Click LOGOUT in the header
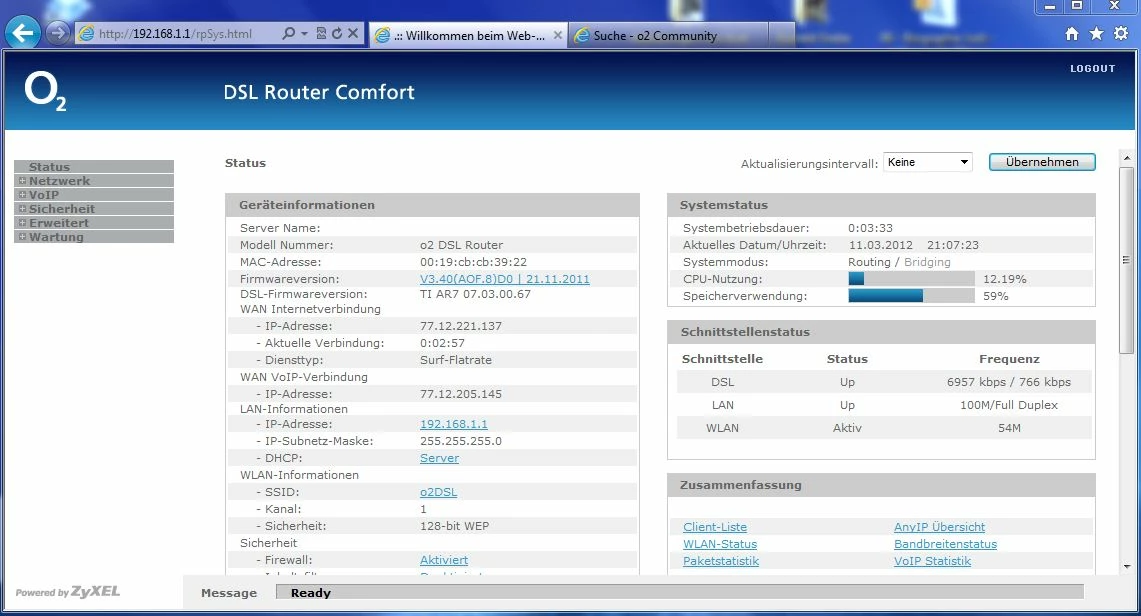This screenshot has height=616, width=1141. (x=1092, y=68)
